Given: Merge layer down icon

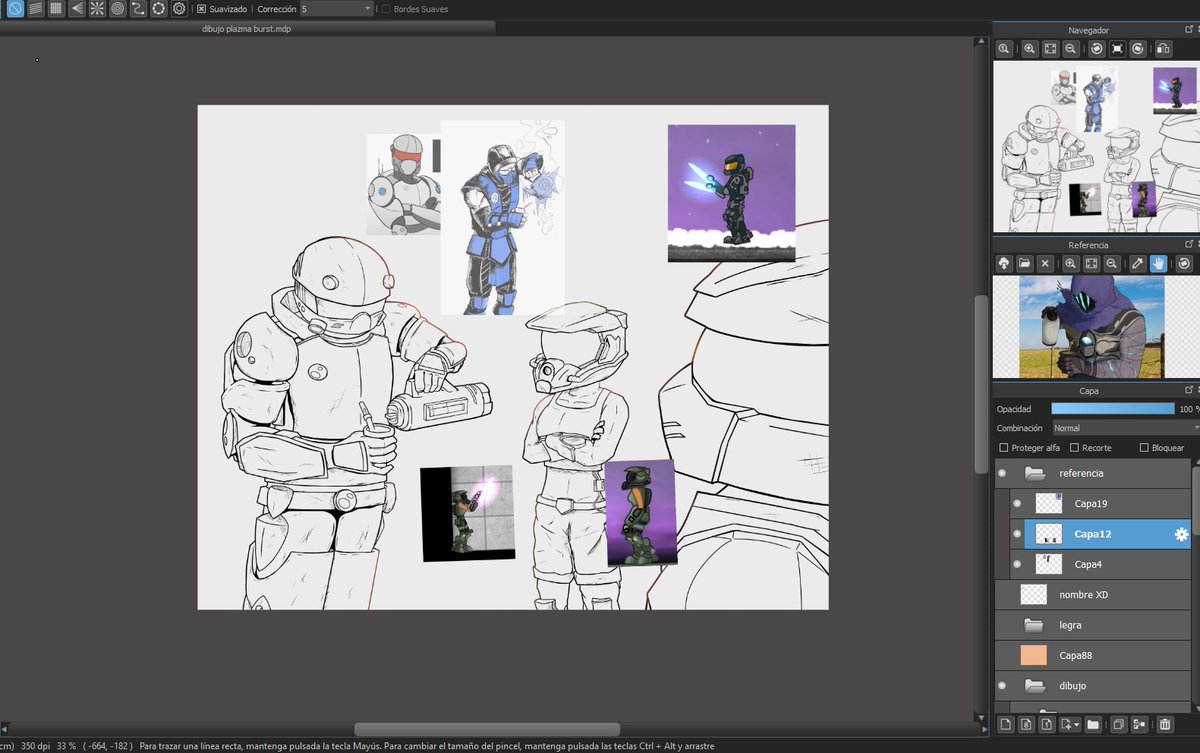Looking at the screenshot, I should pyautogui.click(x=1140, y=724).
